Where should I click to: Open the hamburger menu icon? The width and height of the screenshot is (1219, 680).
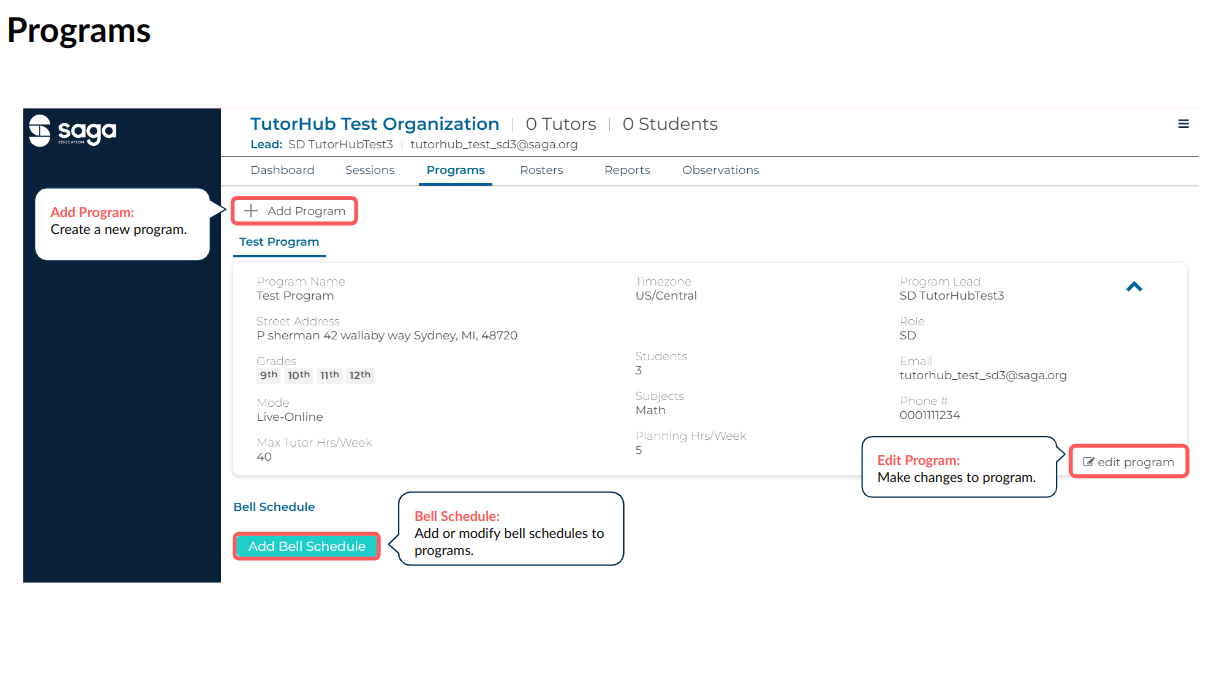[x=1183, y=124]
